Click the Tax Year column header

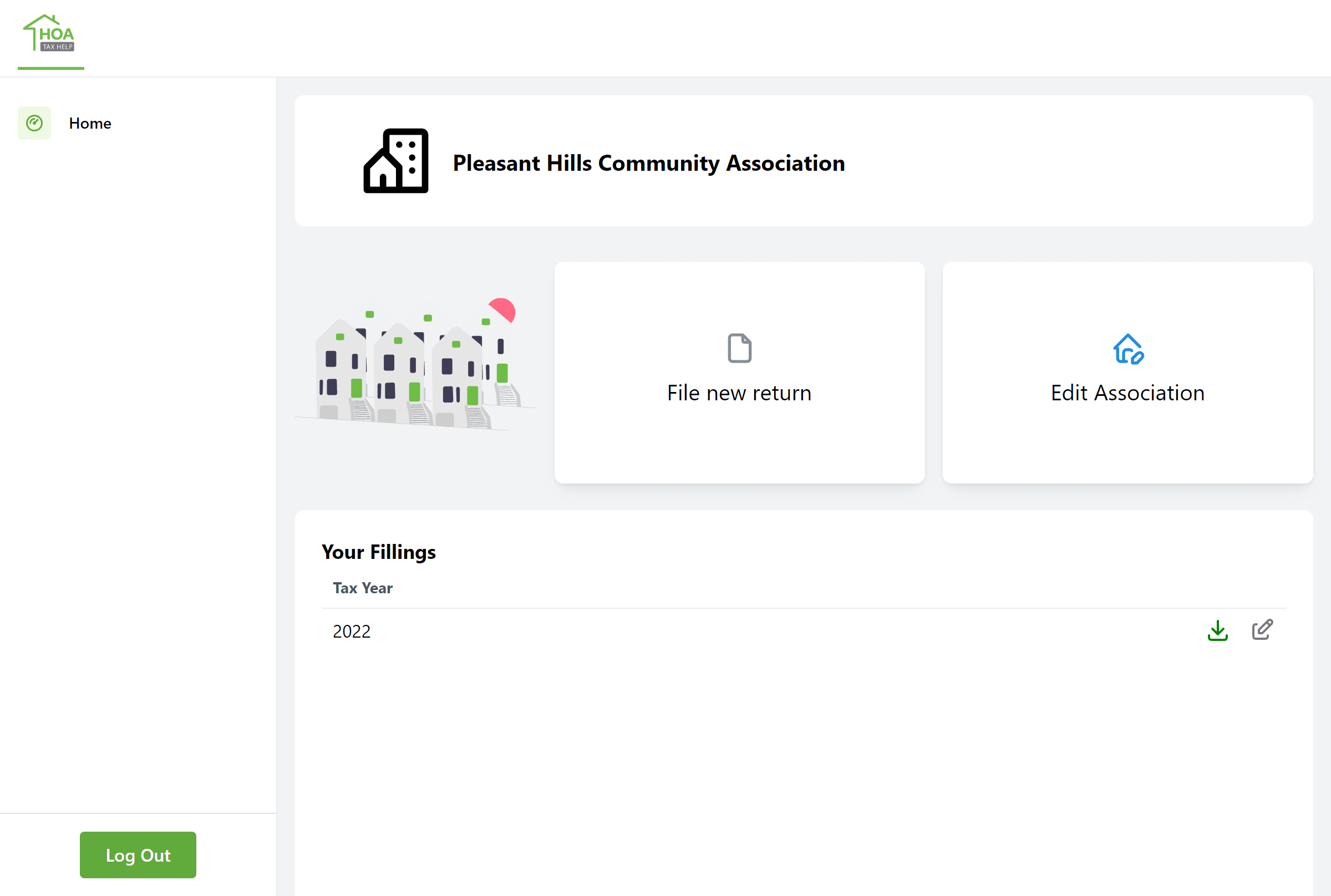point(362,588)
